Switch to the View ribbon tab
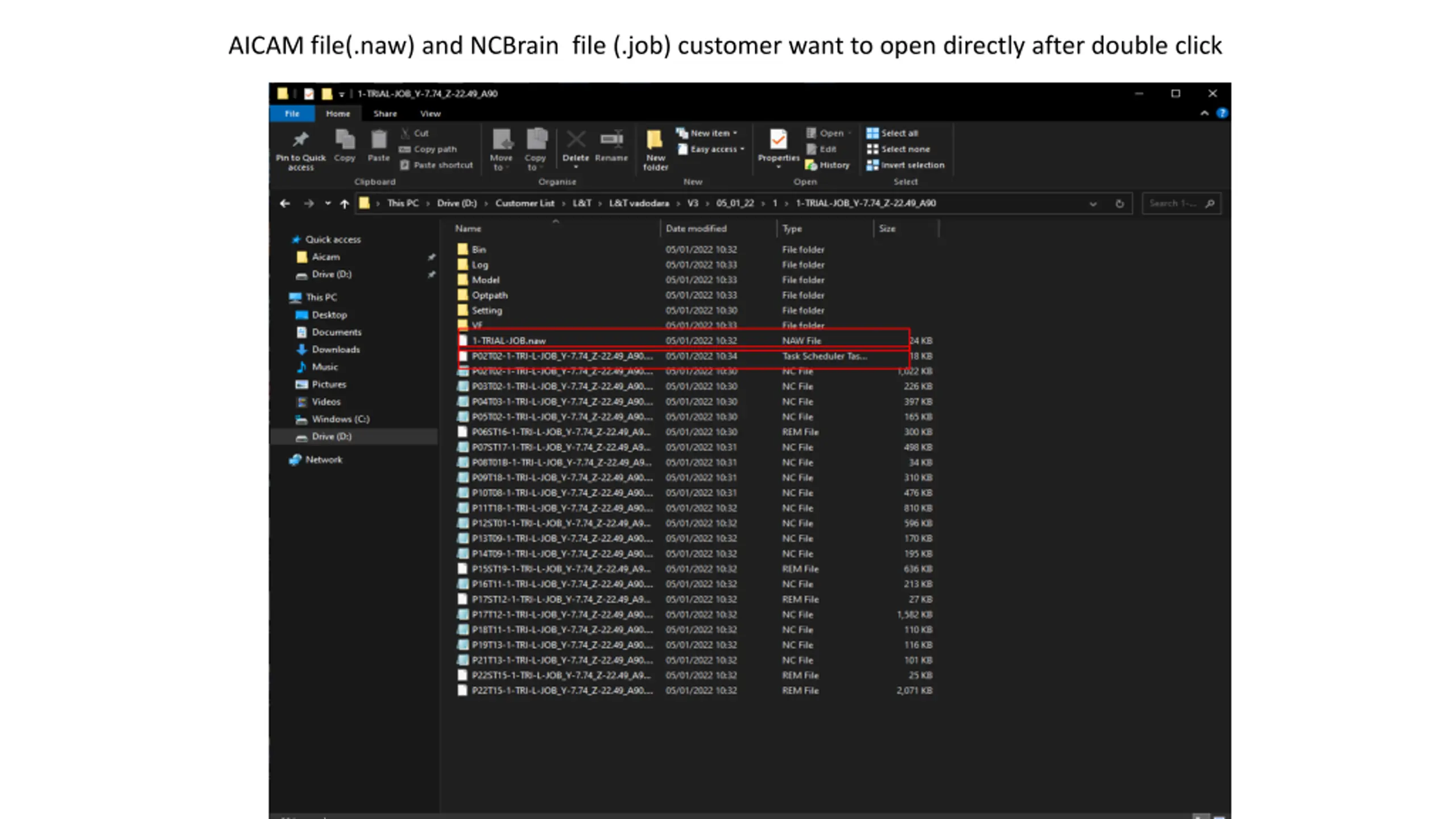This screenshot has width=1456, height=819. point(431,114)
